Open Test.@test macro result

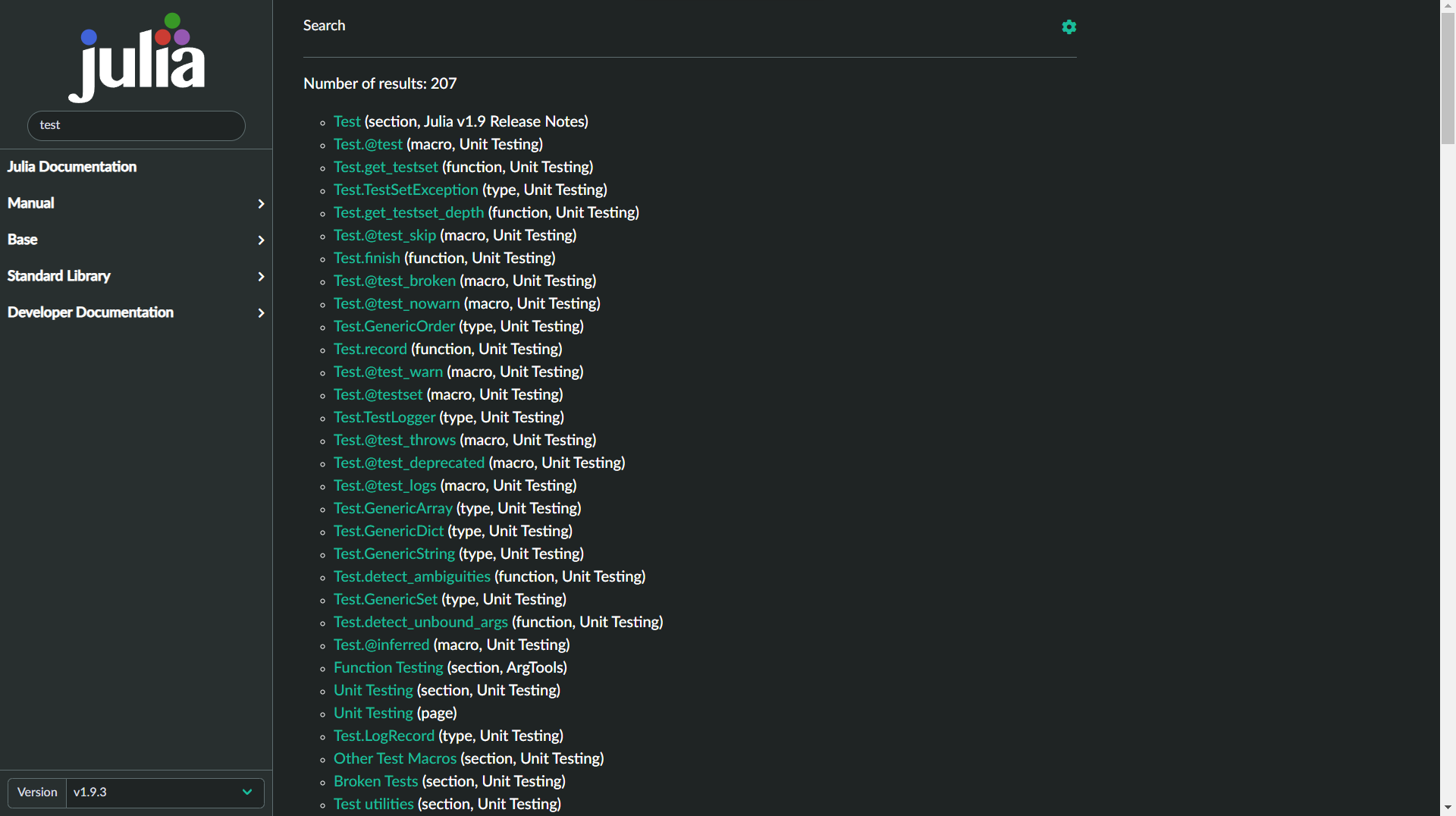coord(368,145)
